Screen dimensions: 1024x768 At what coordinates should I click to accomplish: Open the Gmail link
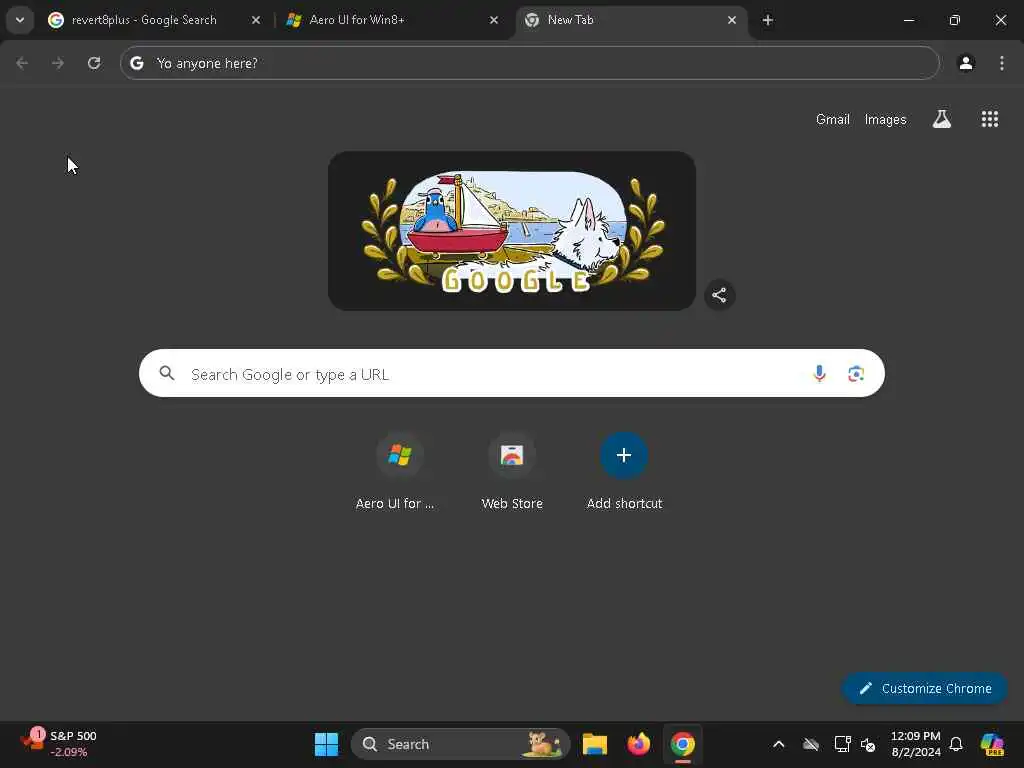[833, 120]
